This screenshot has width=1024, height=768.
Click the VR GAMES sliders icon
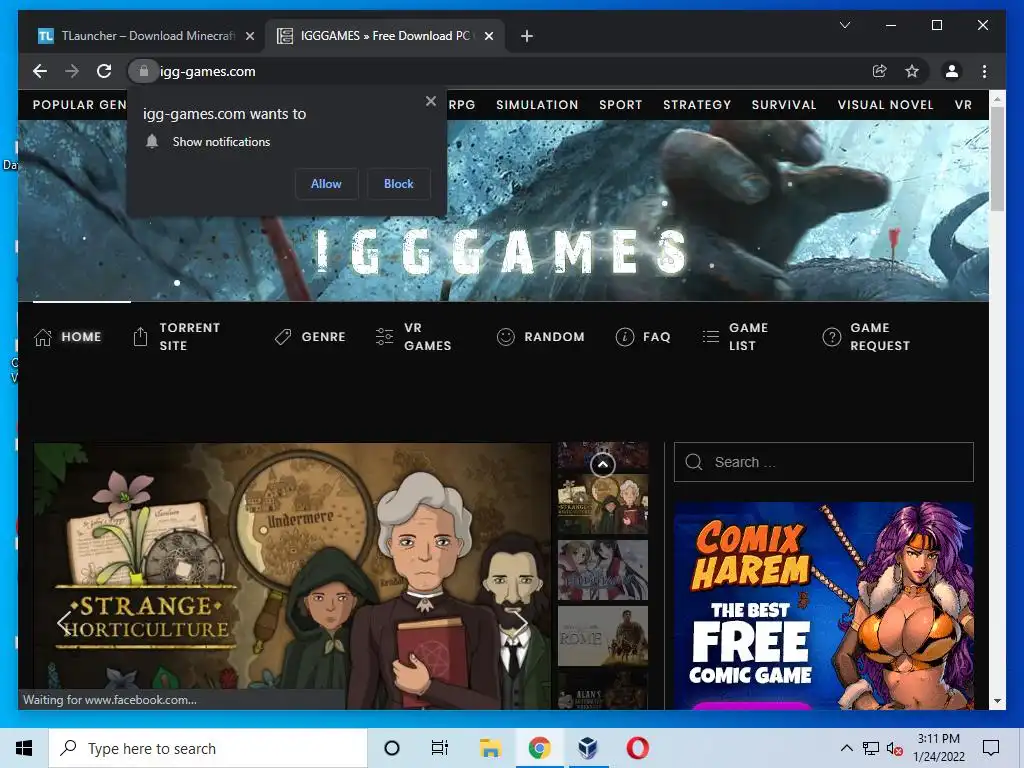[385, 336]
